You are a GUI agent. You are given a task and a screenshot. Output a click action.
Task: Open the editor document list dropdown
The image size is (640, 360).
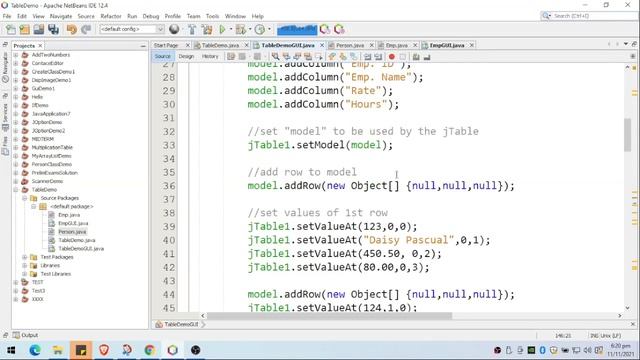tap(626, 44)
